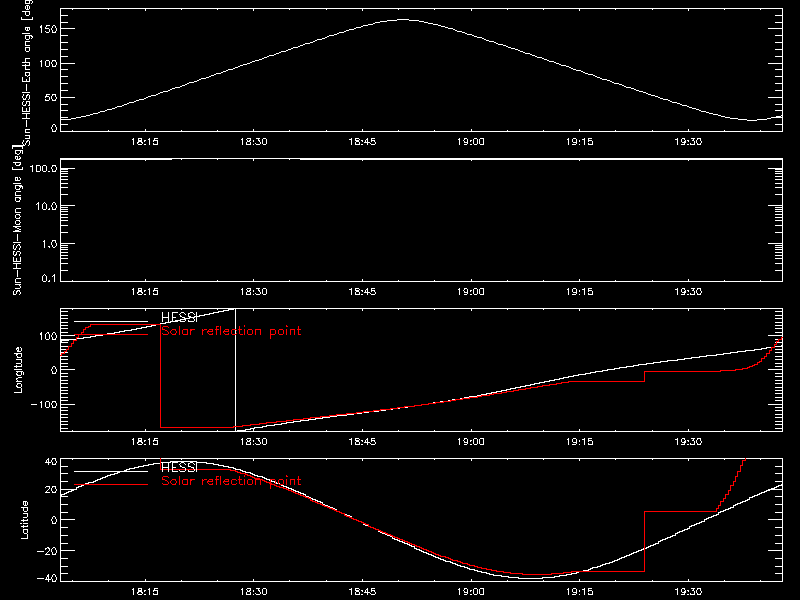Pick the 19:00 label under the Sun-HESSI-Moon plot
The width and height of the screenshot is (800, 600).
(470, 292)
